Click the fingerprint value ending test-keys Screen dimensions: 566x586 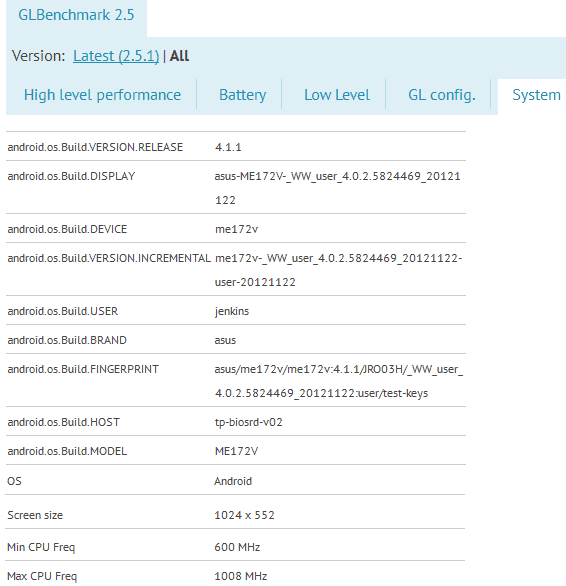(x=339, y=381)
